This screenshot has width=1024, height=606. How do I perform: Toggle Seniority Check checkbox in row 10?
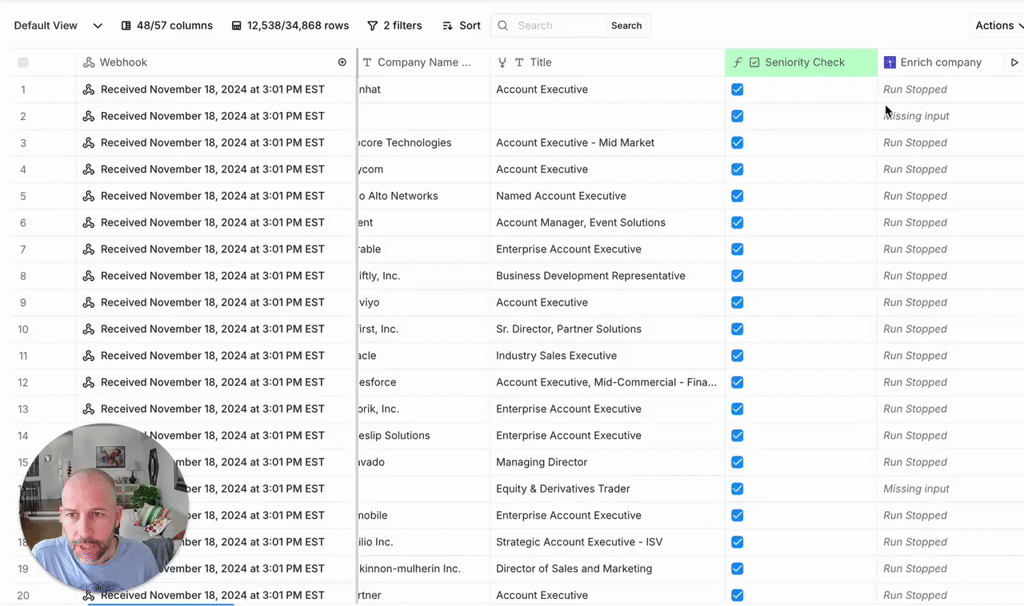737,329
